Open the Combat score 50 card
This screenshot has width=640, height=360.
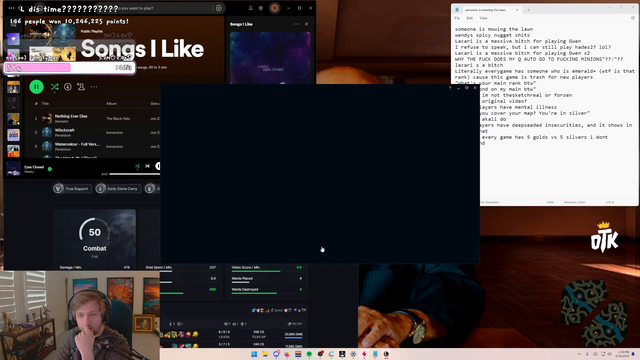95,239
